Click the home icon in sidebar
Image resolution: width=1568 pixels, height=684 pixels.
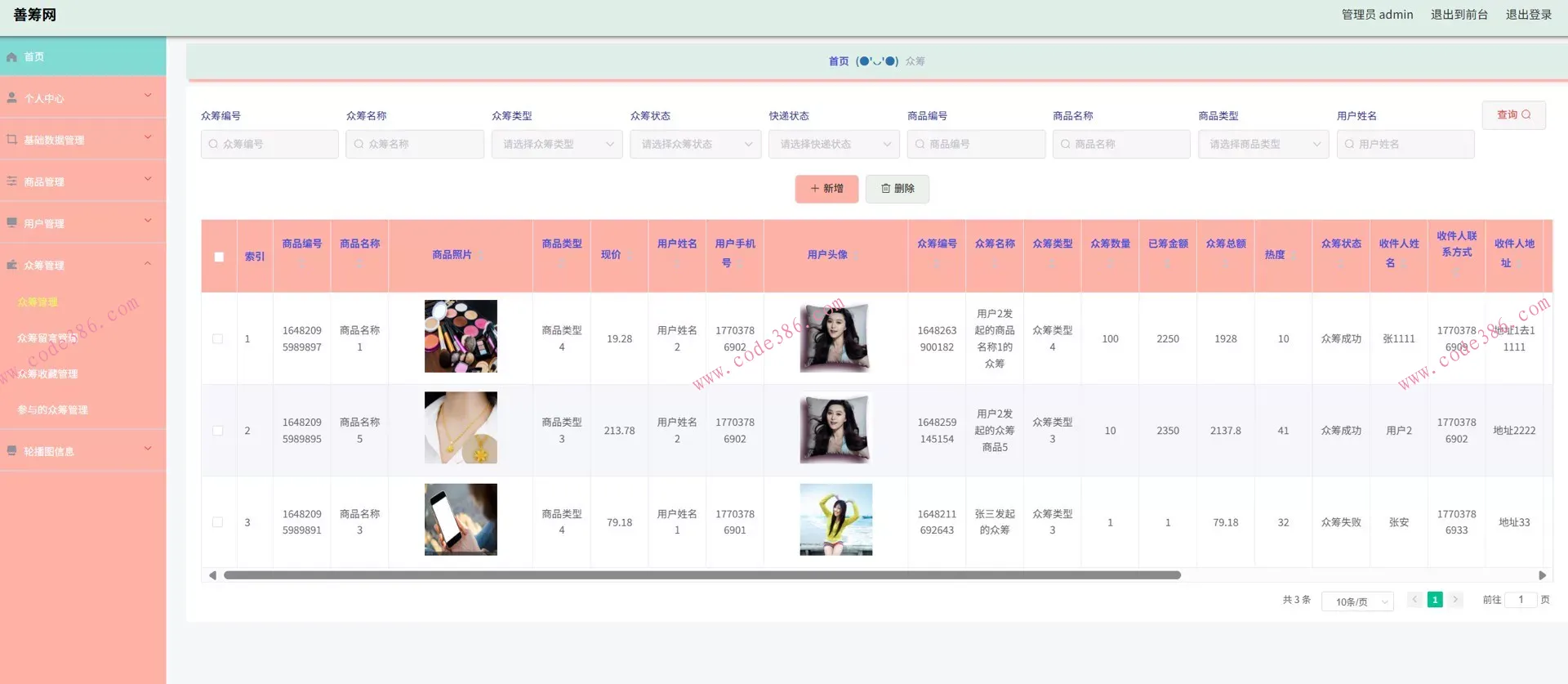(x=11, y=57)
